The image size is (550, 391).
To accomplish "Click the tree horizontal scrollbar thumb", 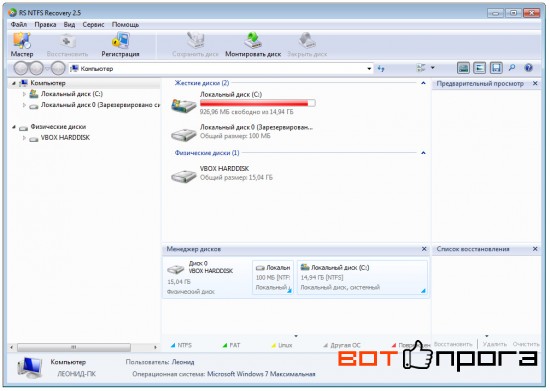I will pos(74,347).
